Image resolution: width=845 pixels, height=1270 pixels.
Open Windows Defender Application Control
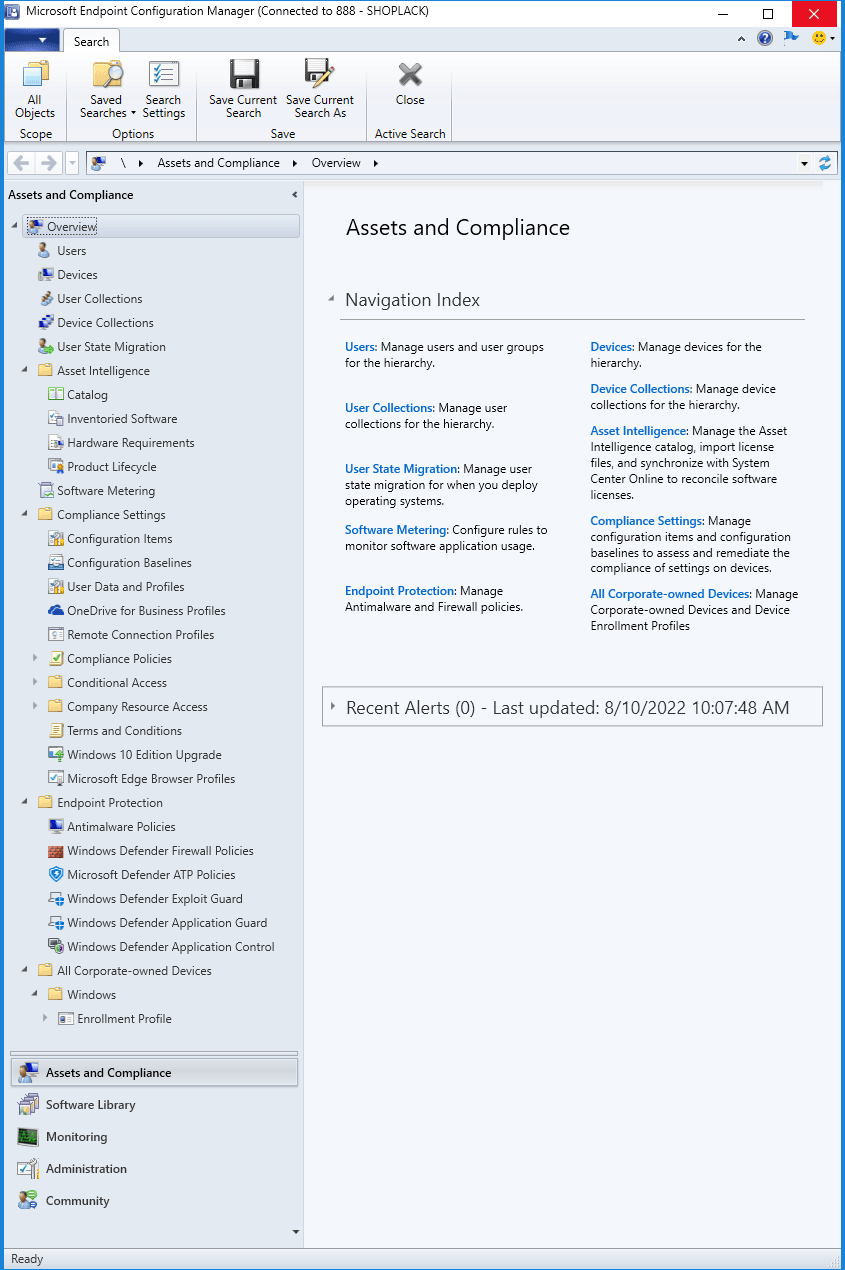[170, 947]
